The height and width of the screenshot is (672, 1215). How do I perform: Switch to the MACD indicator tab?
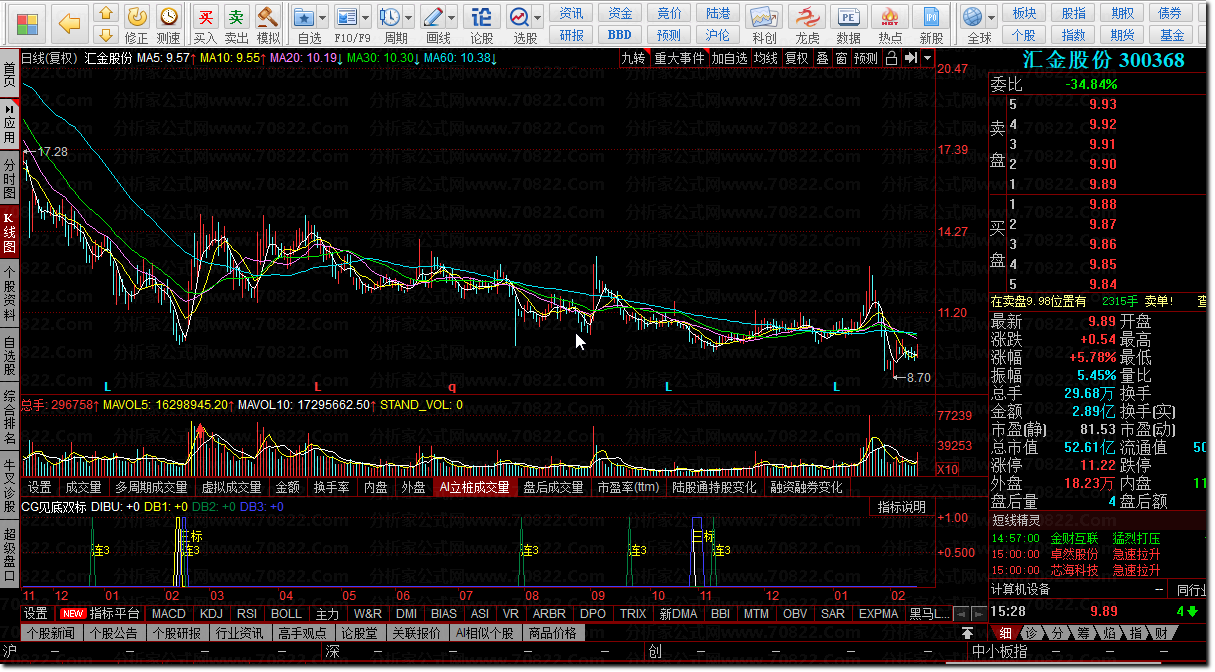169,614
